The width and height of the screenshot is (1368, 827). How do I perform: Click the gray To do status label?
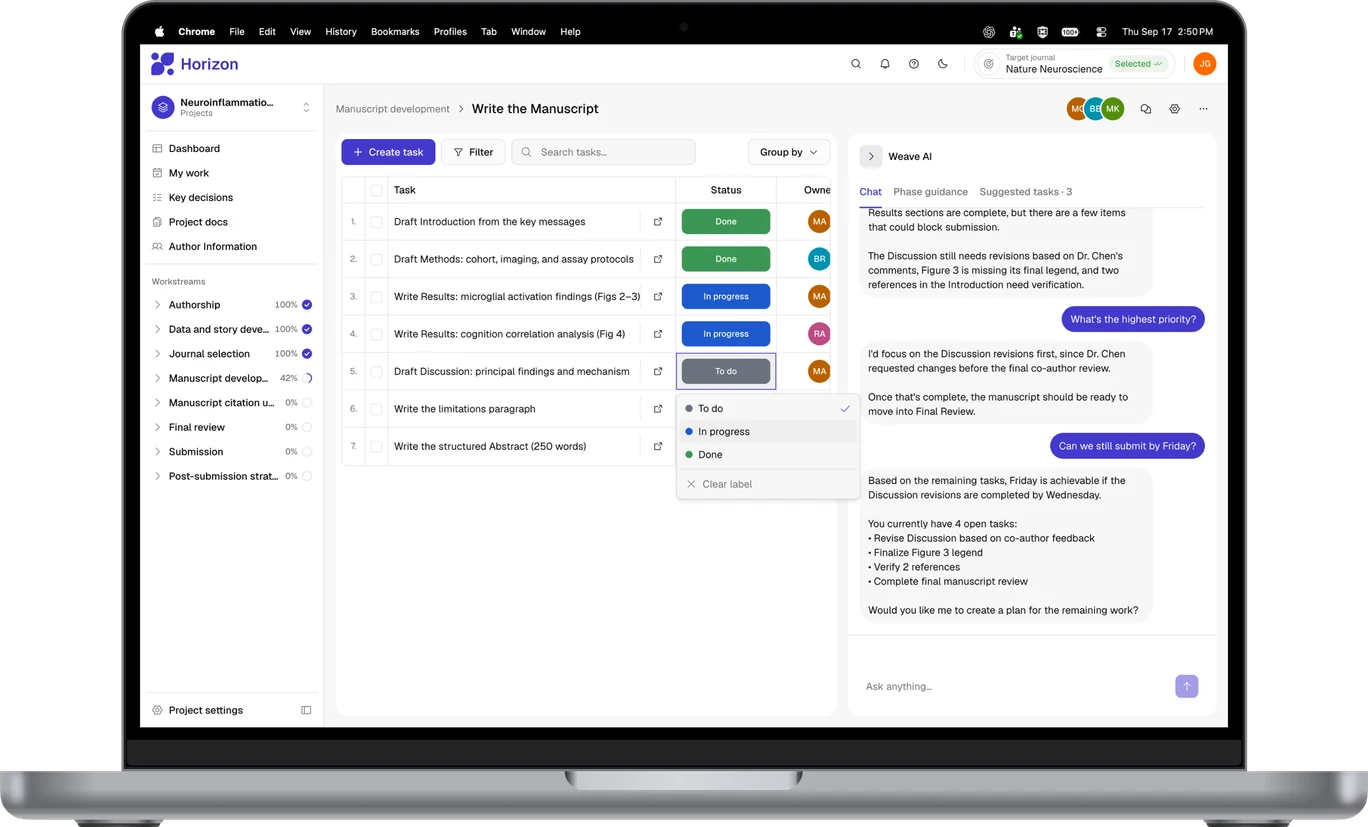[726, 371]
